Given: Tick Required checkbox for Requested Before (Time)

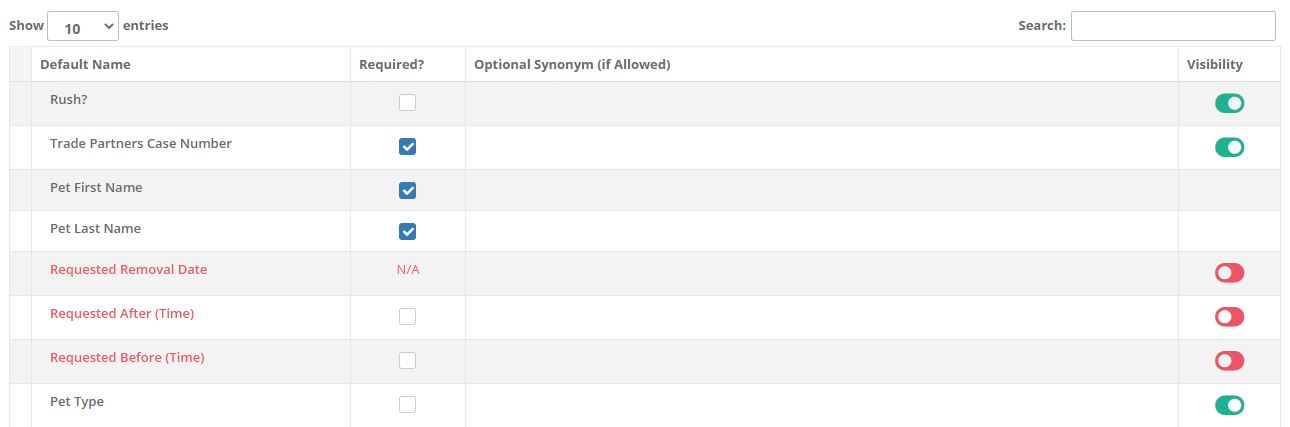Looking at the screenshot, I should tap(407, 360).
